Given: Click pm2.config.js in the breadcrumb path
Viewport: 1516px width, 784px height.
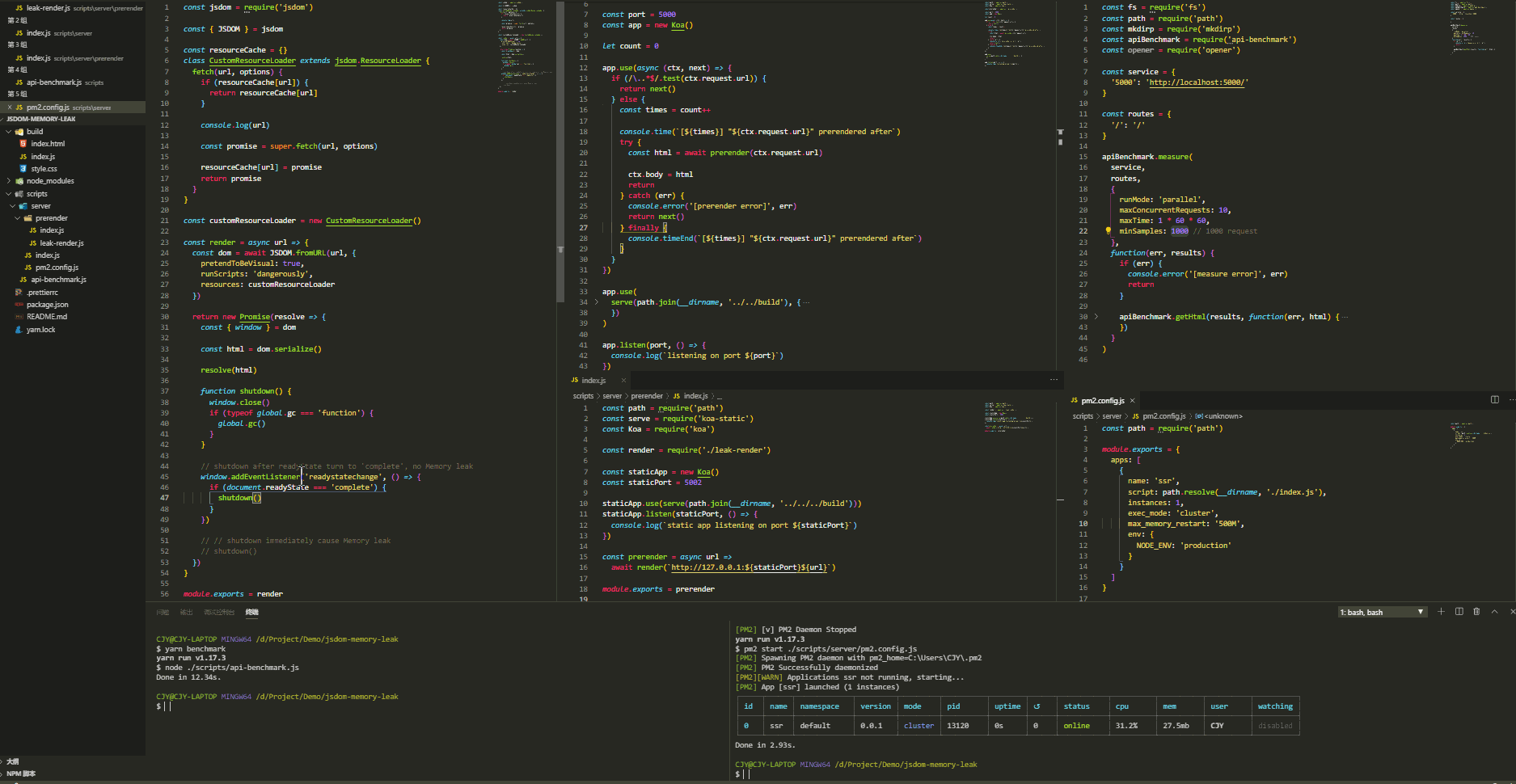Looking at the screenshot, I should click(1164, 416).
